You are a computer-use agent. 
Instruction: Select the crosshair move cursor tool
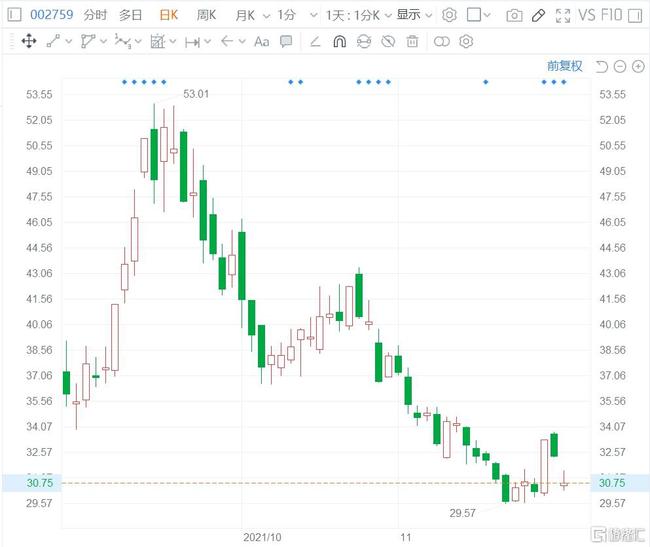click(28, 41)
